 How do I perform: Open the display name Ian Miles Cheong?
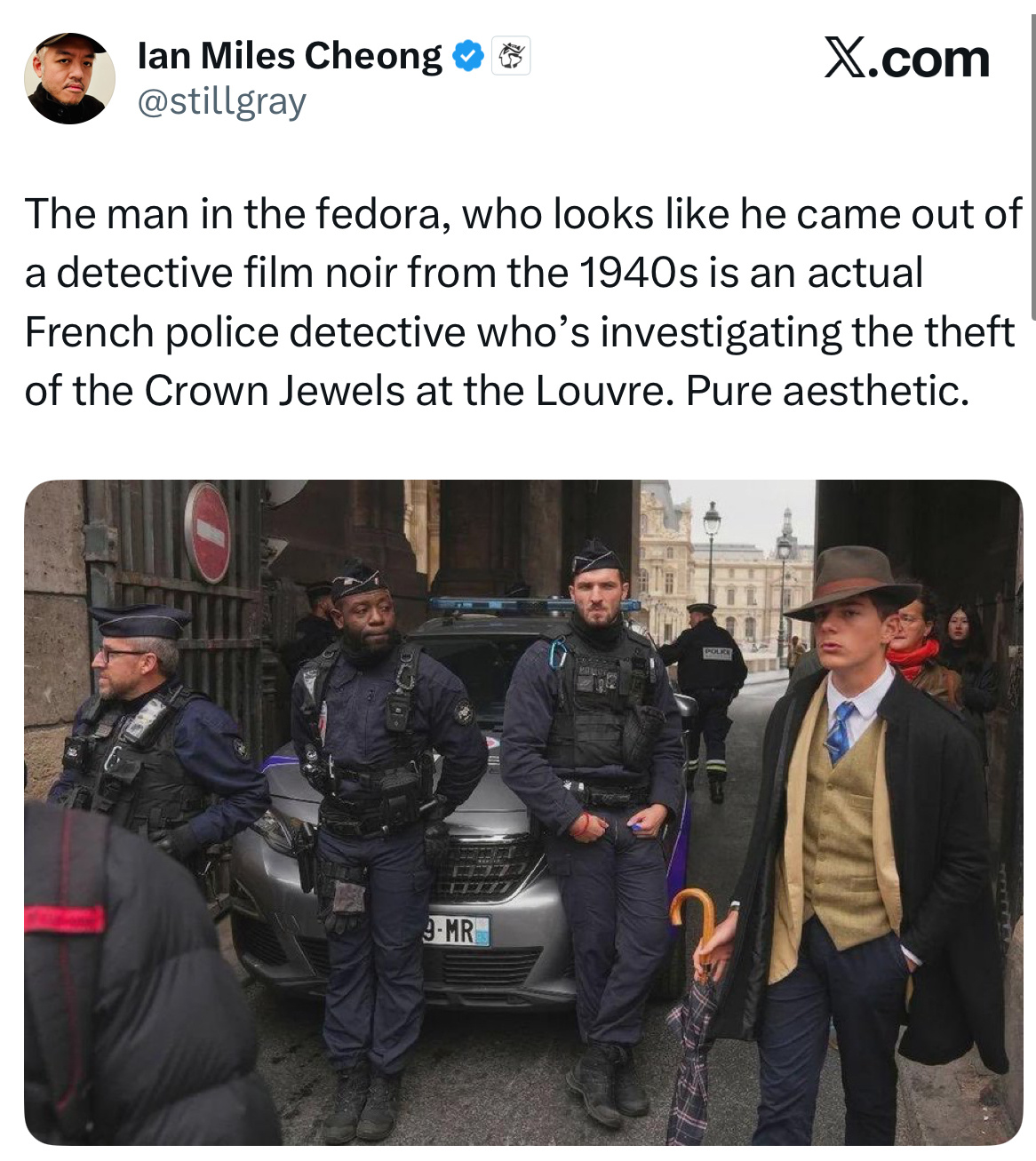click(290, 56)
